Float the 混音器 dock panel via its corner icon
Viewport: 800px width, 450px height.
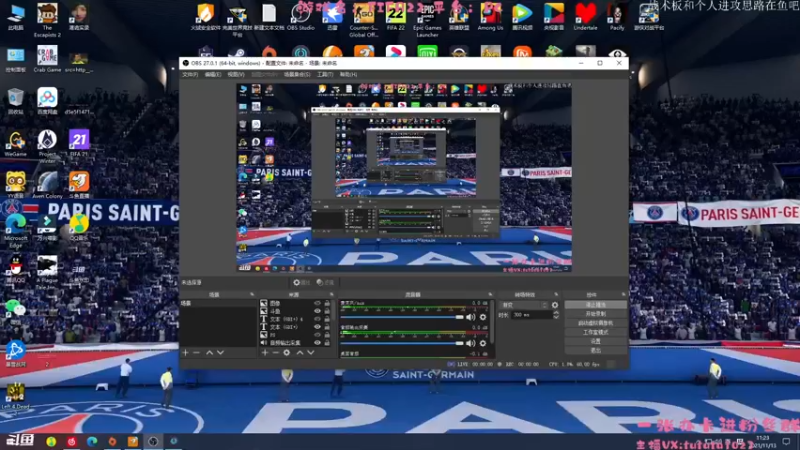click(490, 294)
